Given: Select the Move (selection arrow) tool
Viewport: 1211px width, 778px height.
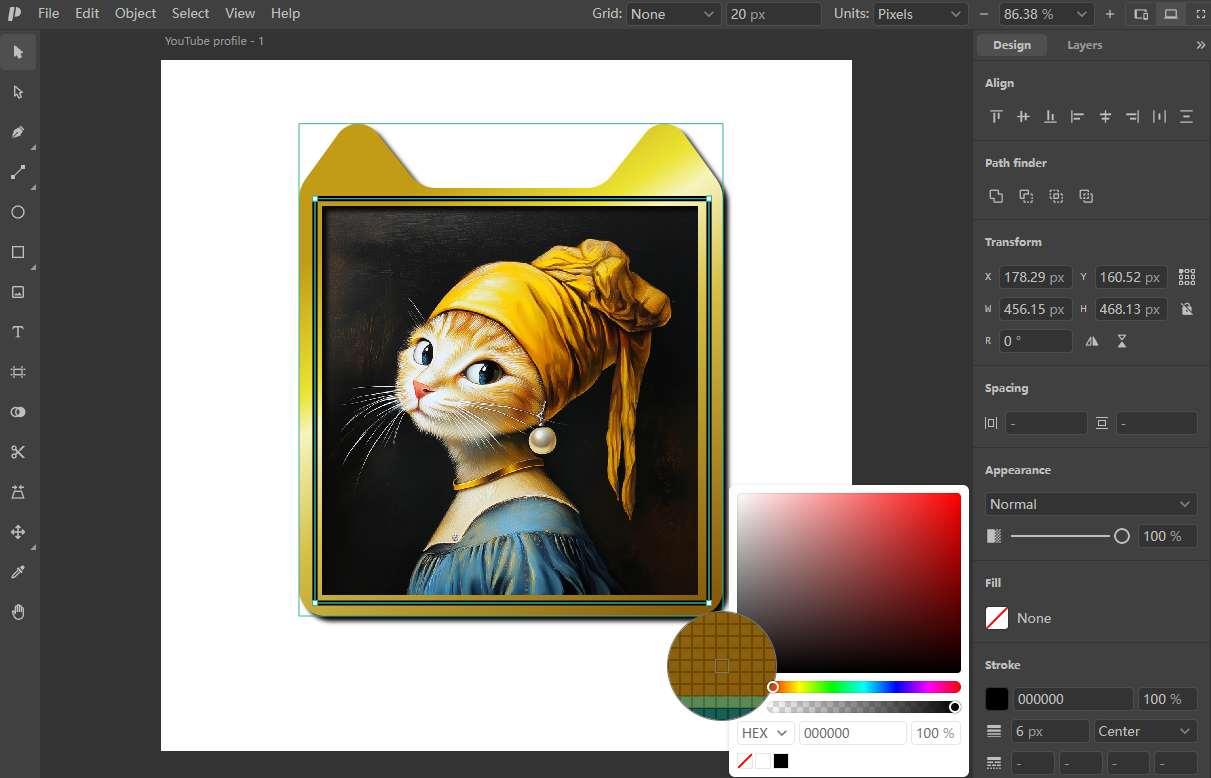Looking at the screenshot, I should point(18,52).
